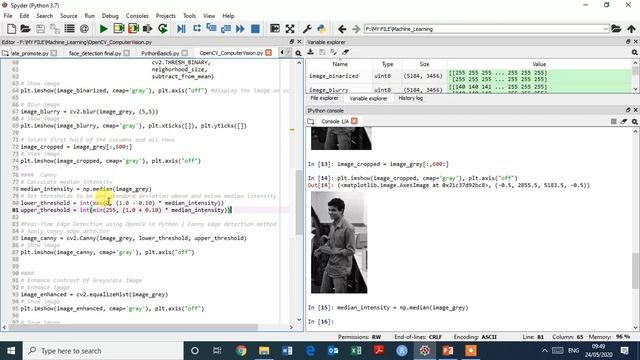This screenshot has height=360, width=640.
Task: Start debugging with Debug file icon
Action: click(x=182, y=29)
